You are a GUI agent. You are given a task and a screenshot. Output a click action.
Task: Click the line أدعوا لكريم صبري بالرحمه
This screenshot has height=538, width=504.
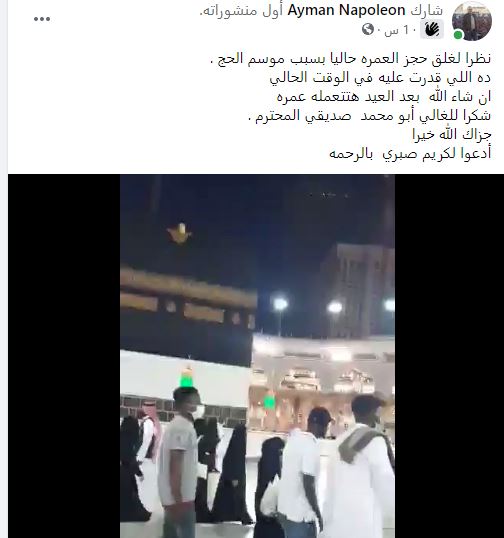[x=410, y=154]
